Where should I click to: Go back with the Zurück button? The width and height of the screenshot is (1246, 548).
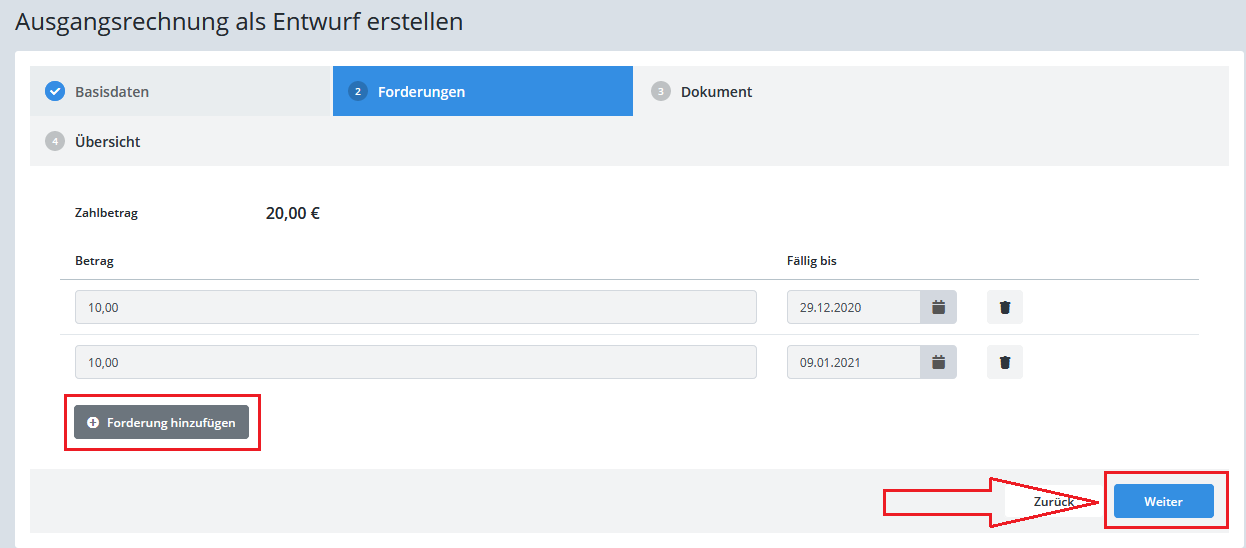pos(1054,501)
